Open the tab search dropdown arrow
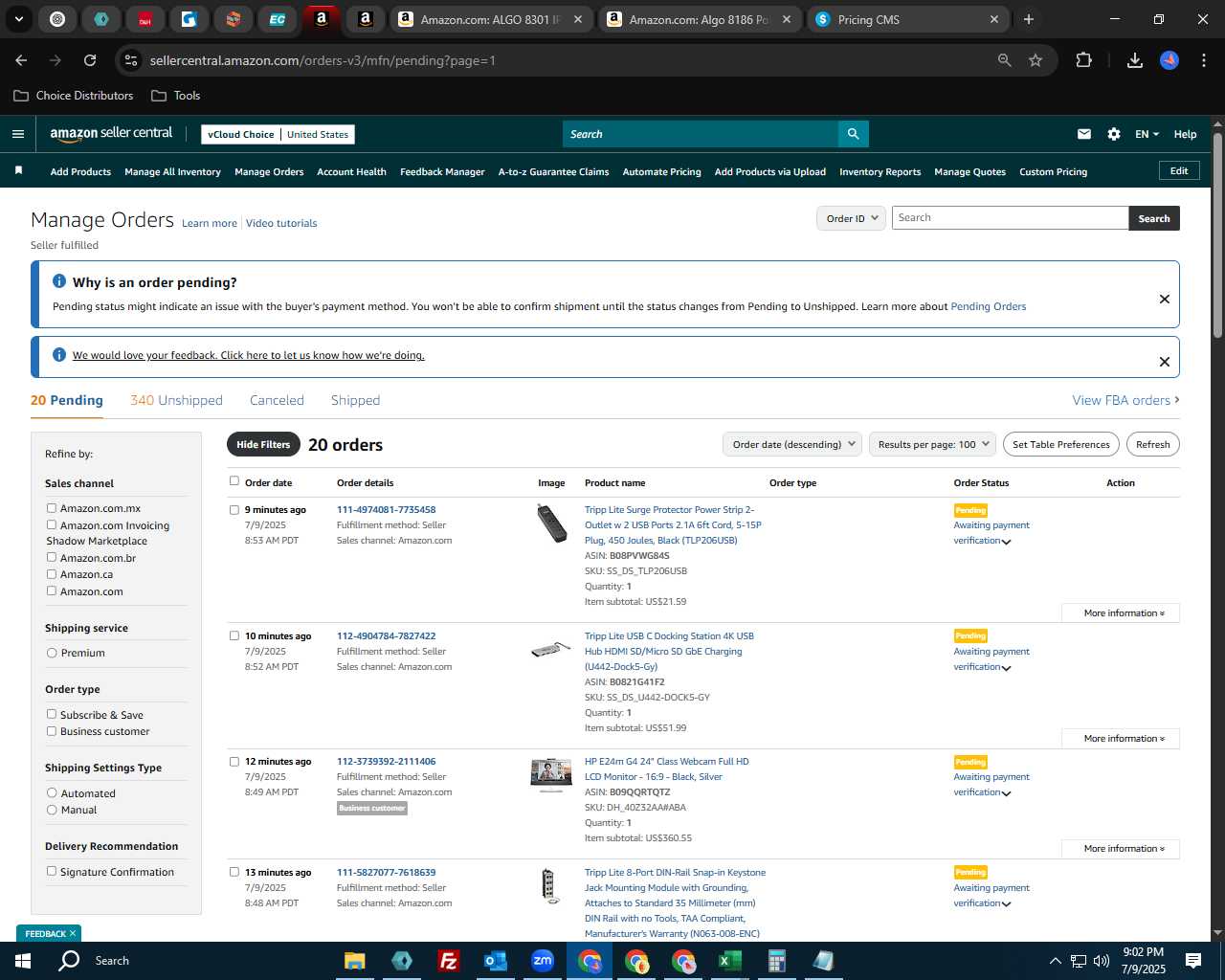This screenshot has width=1225, height=980. [18, 19]
